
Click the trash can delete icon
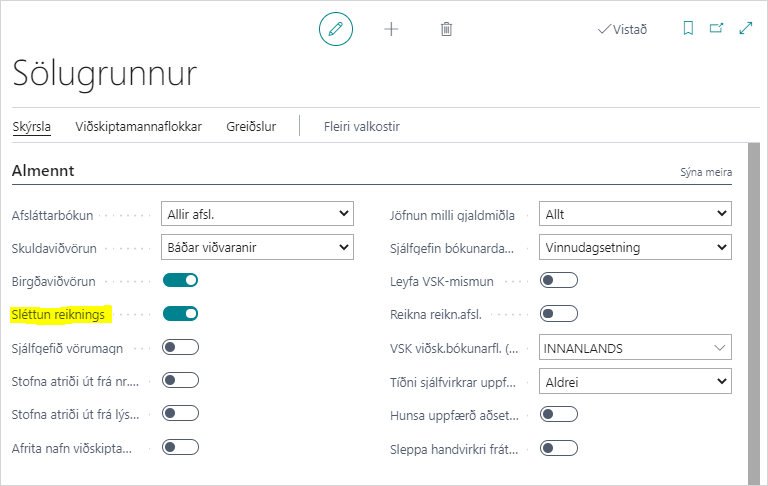tap(446, 29)
